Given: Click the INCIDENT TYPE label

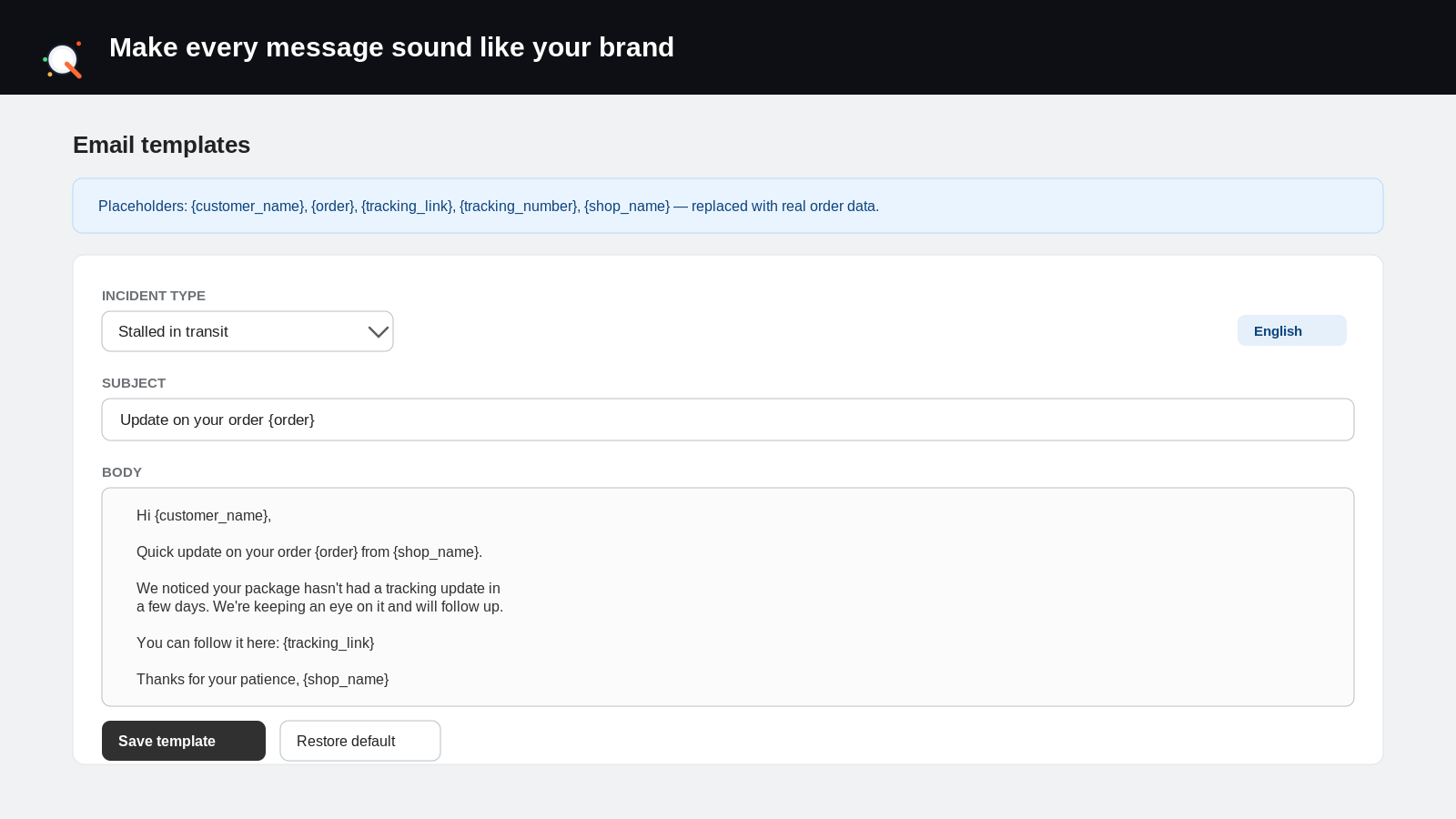Looking at the screenshot, I should pyautogui.click(x=154, y=296).
